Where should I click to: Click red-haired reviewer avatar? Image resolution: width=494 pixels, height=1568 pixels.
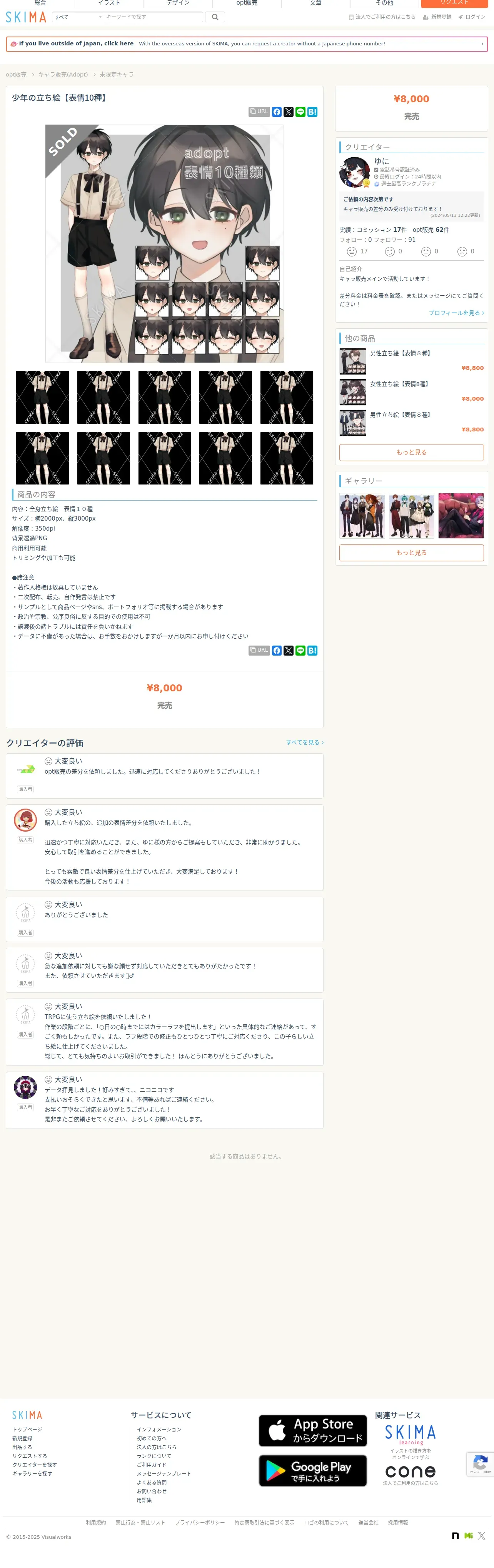point(25,820)
